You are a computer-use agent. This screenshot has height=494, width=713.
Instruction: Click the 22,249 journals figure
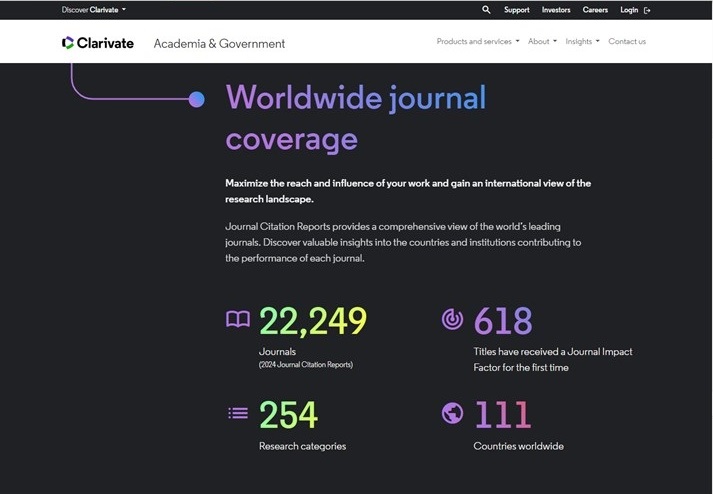pyautogui.click(x=313, y=321)
